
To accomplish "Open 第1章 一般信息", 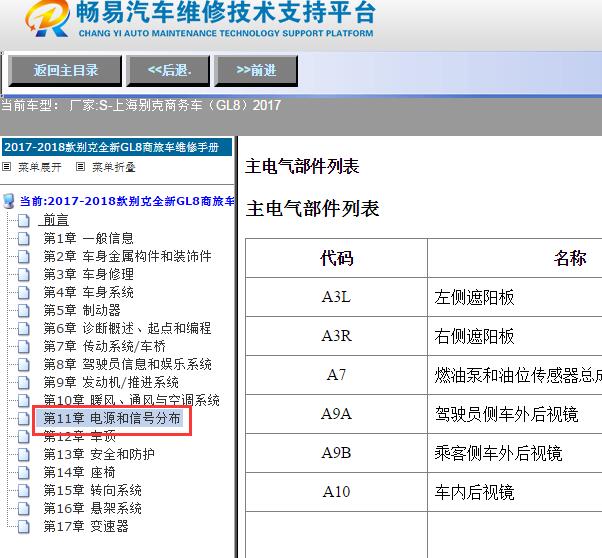I will [x=88, y=238].
